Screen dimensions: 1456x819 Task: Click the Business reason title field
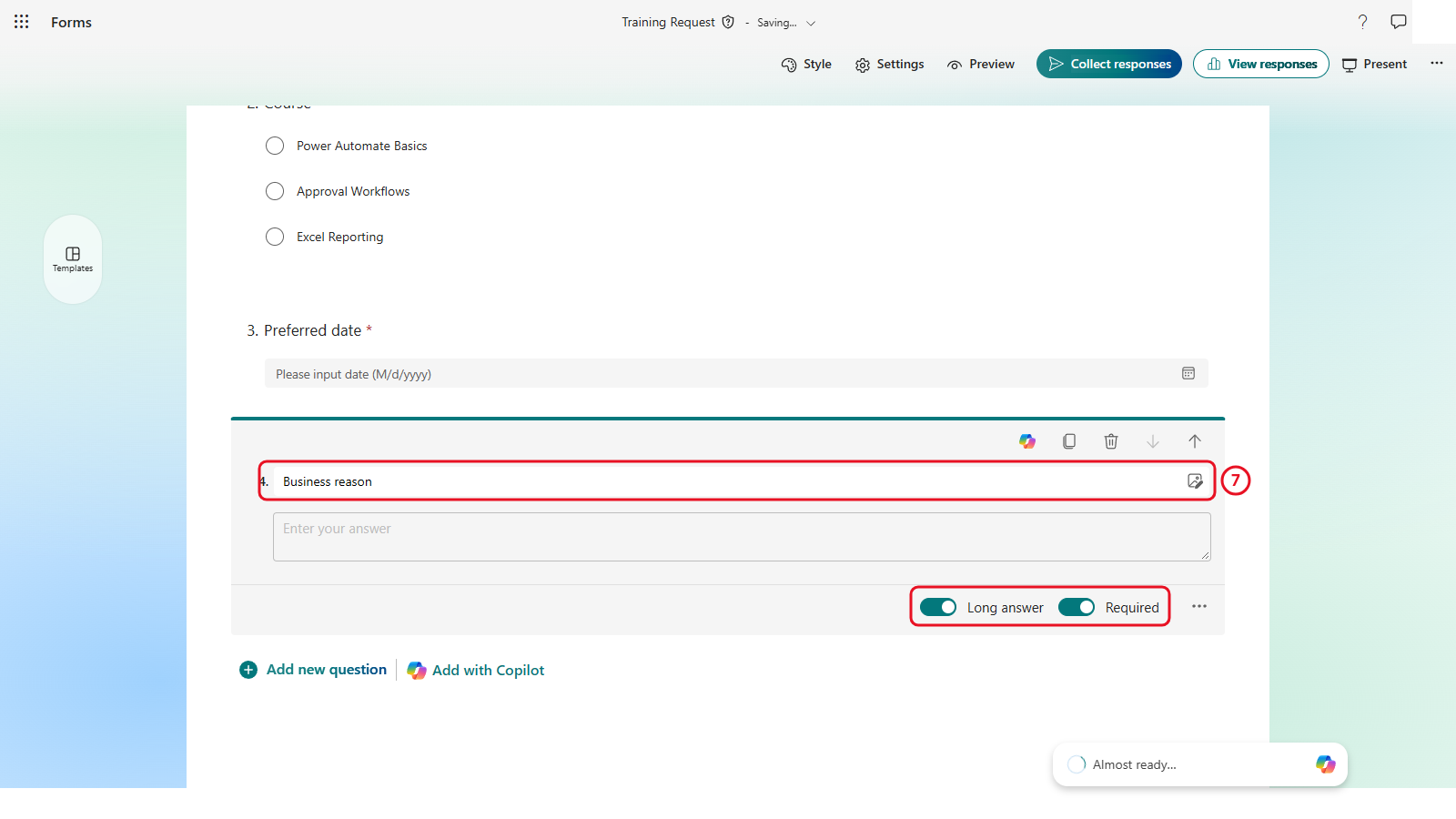728,481
